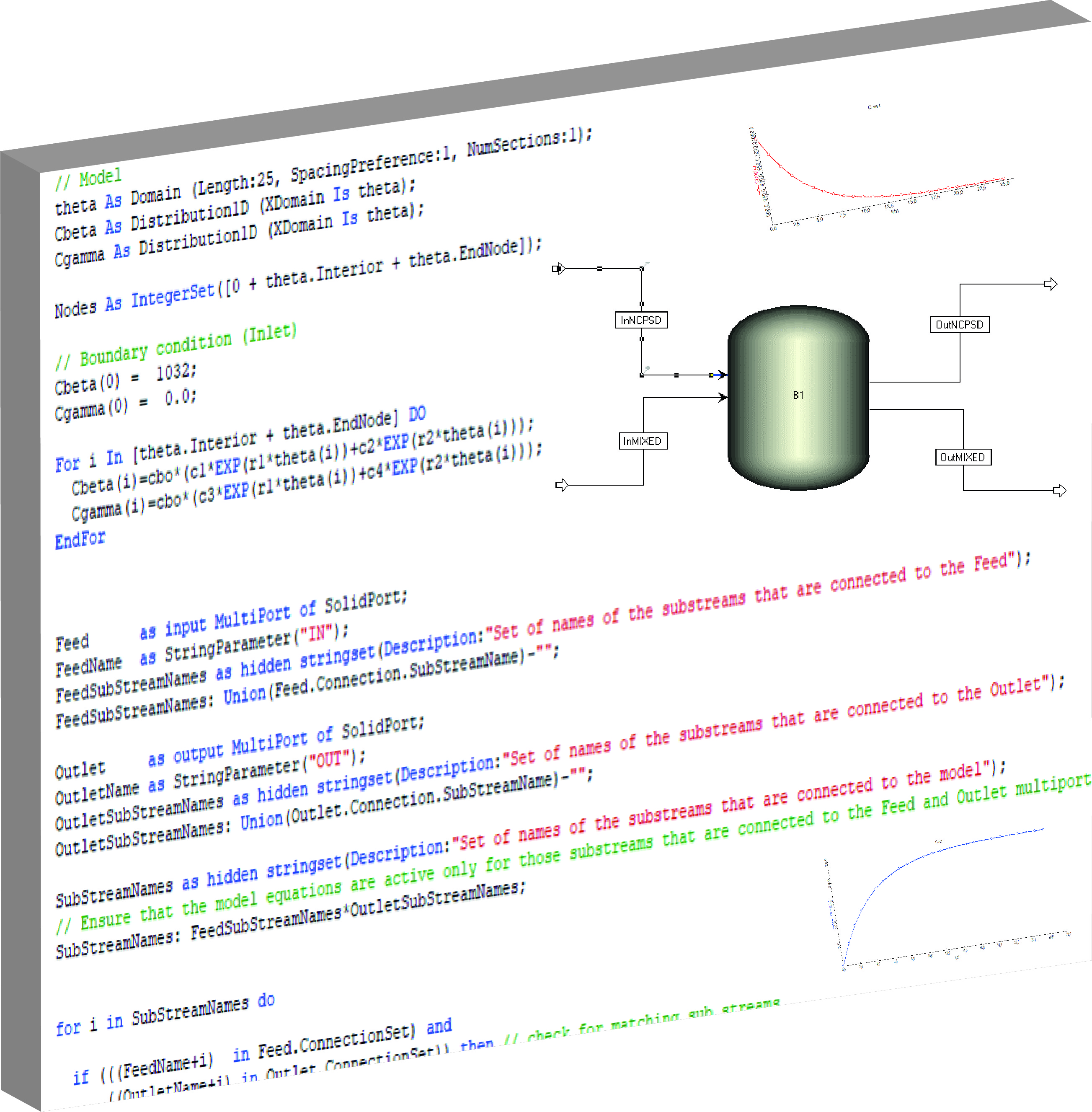Click the InNCPSD stream feed arrow
This screenshot has height=1112, width=1092.
click(558, 268)
